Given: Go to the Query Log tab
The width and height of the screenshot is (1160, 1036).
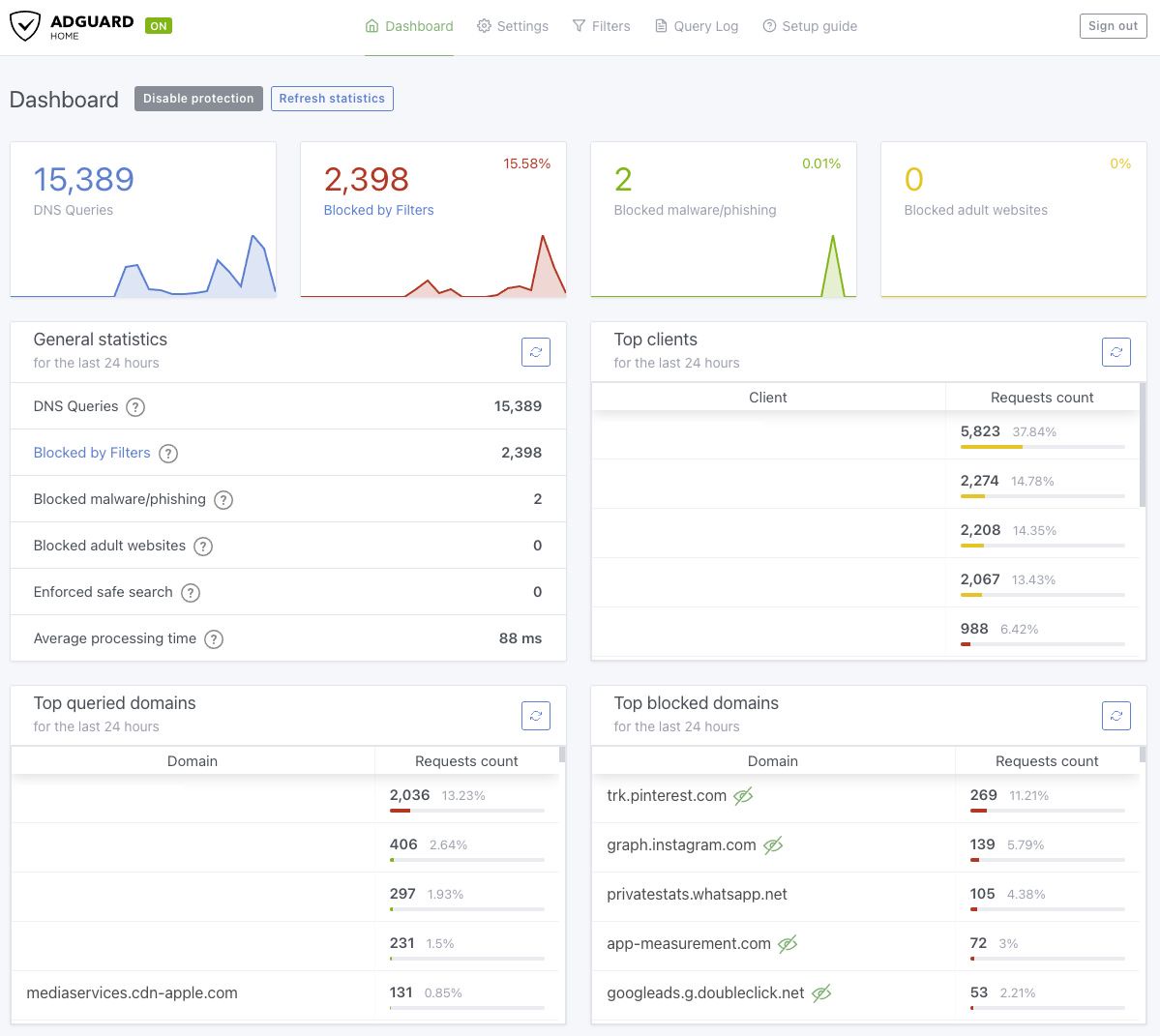Looking at the screenshot, I should click(697, 26).
